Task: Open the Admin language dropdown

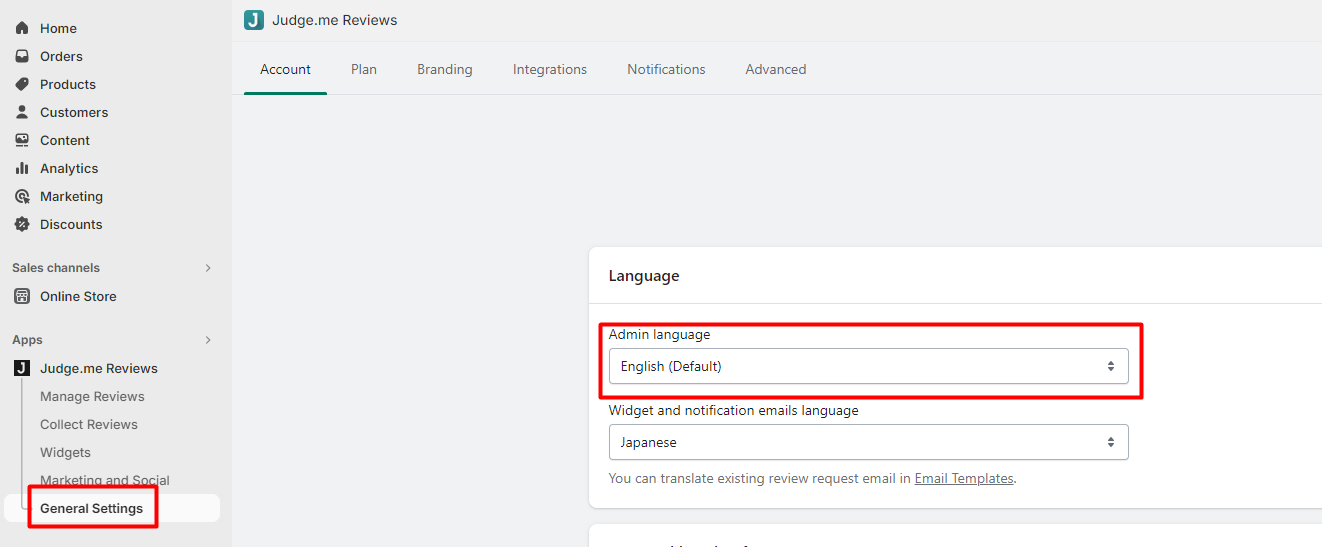Action: pos(868,366)
